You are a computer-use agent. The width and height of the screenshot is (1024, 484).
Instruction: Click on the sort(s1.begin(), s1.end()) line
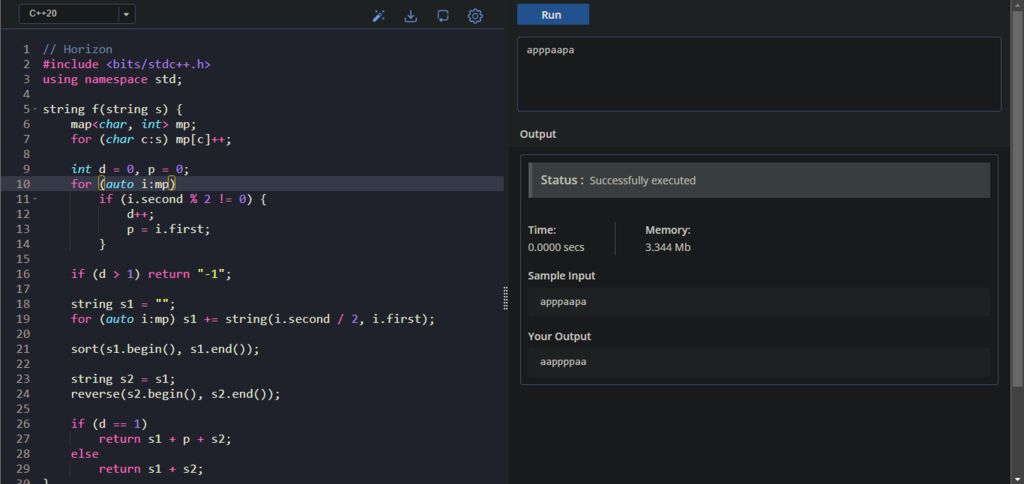tap(165, 349)
